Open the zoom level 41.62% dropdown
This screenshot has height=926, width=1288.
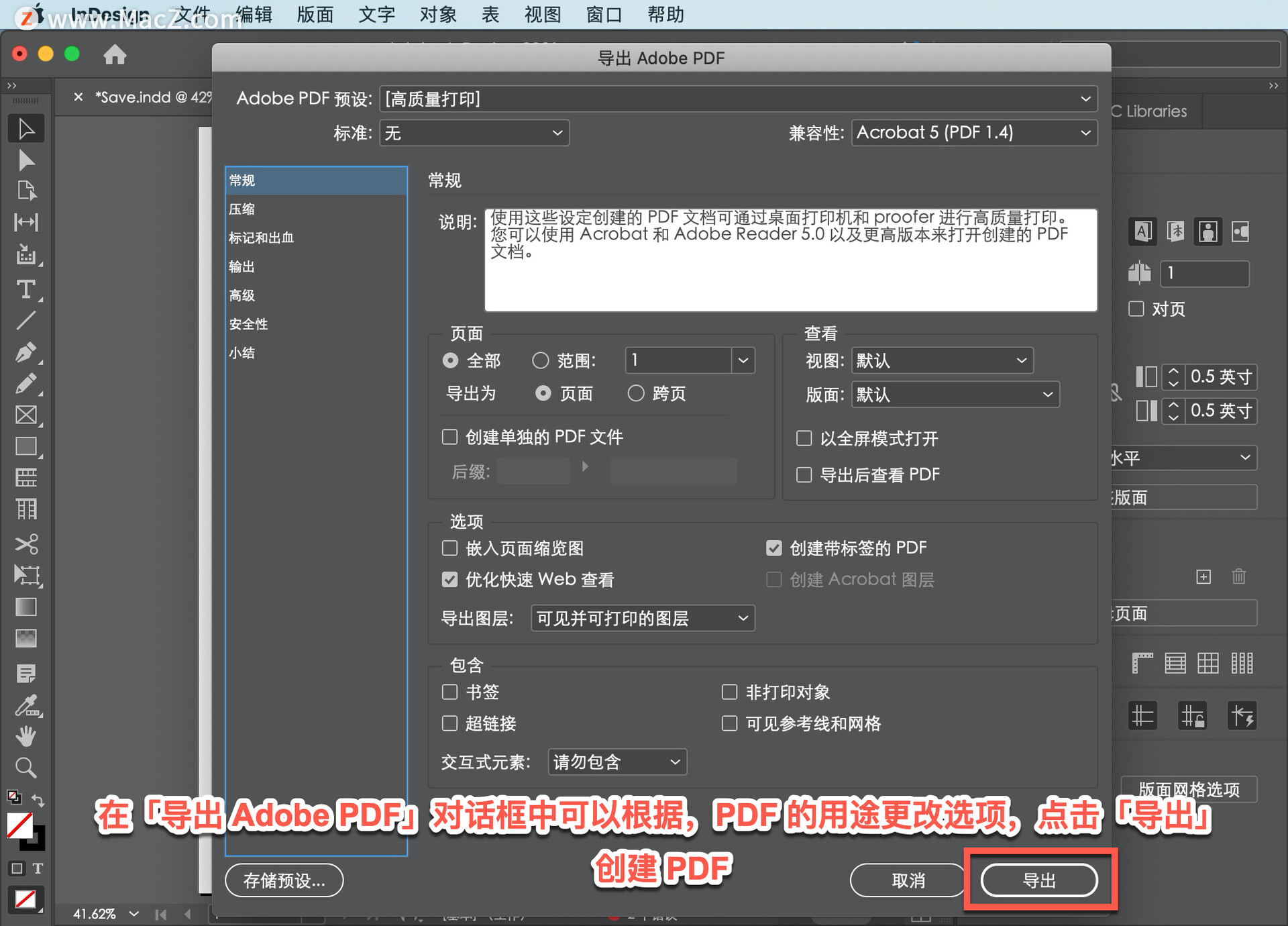134,914
